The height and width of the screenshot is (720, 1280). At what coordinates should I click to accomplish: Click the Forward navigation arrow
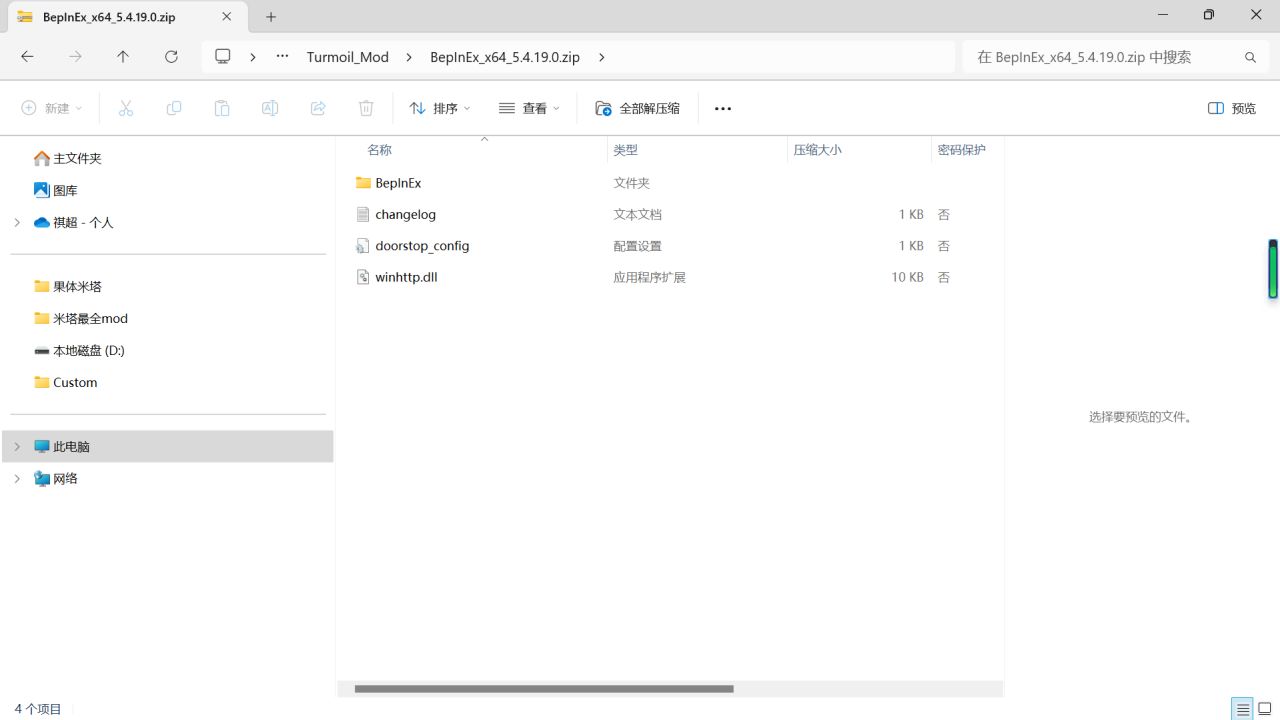tap(75, 57)
